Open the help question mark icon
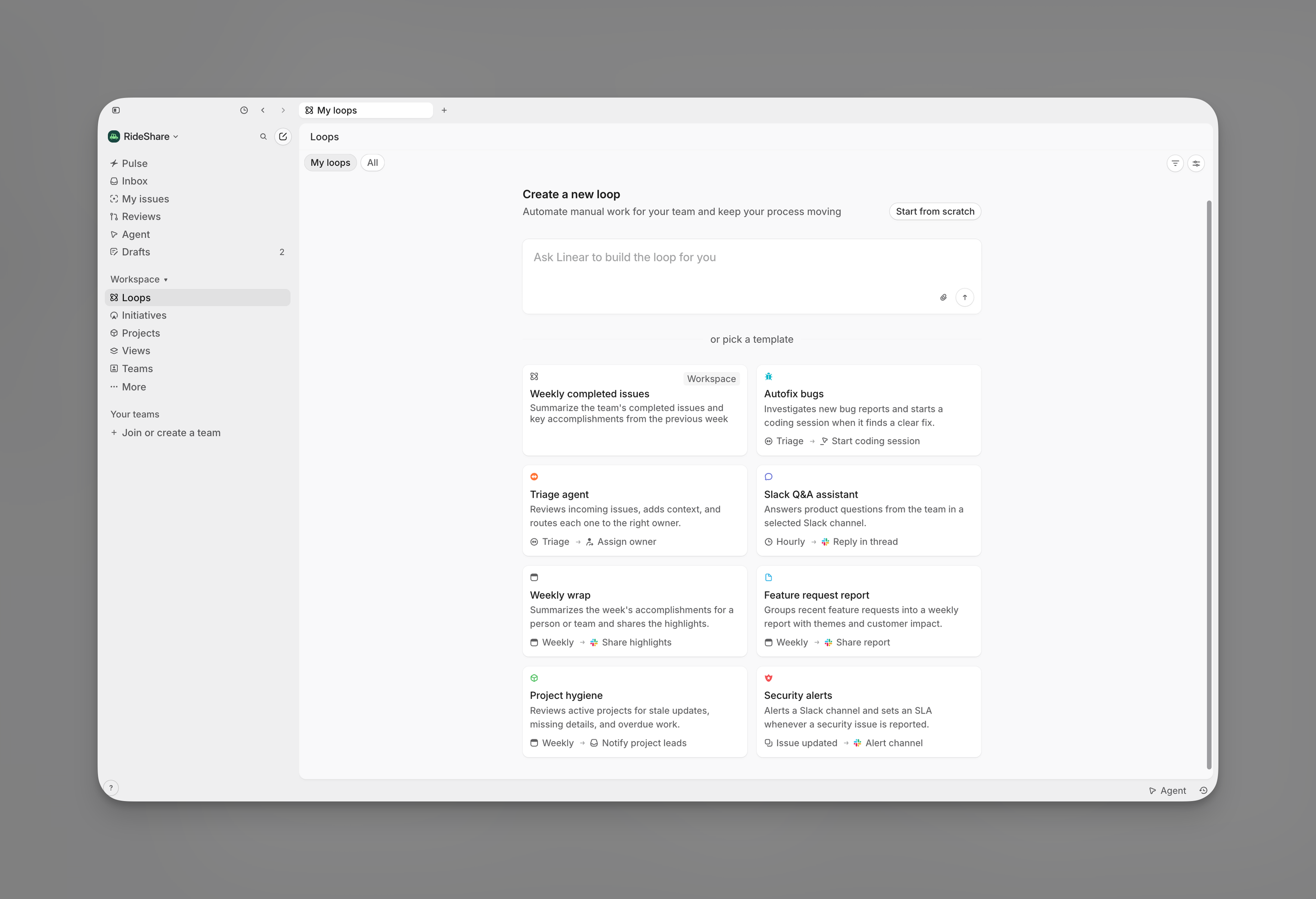The width and height of the screenshot is (1316, 899). tap(111, 787)
